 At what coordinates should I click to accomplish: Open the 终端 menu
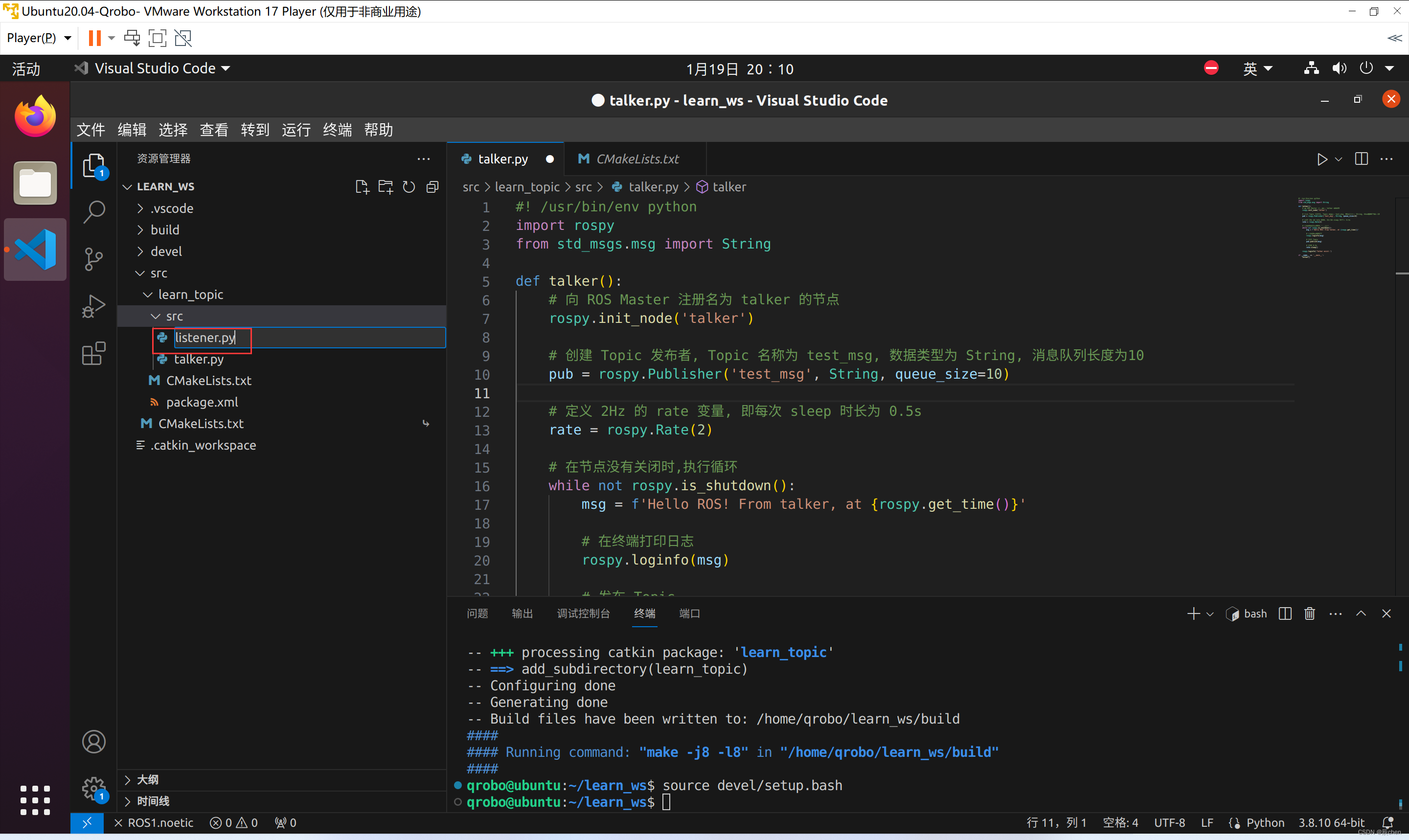click(337, 130)
